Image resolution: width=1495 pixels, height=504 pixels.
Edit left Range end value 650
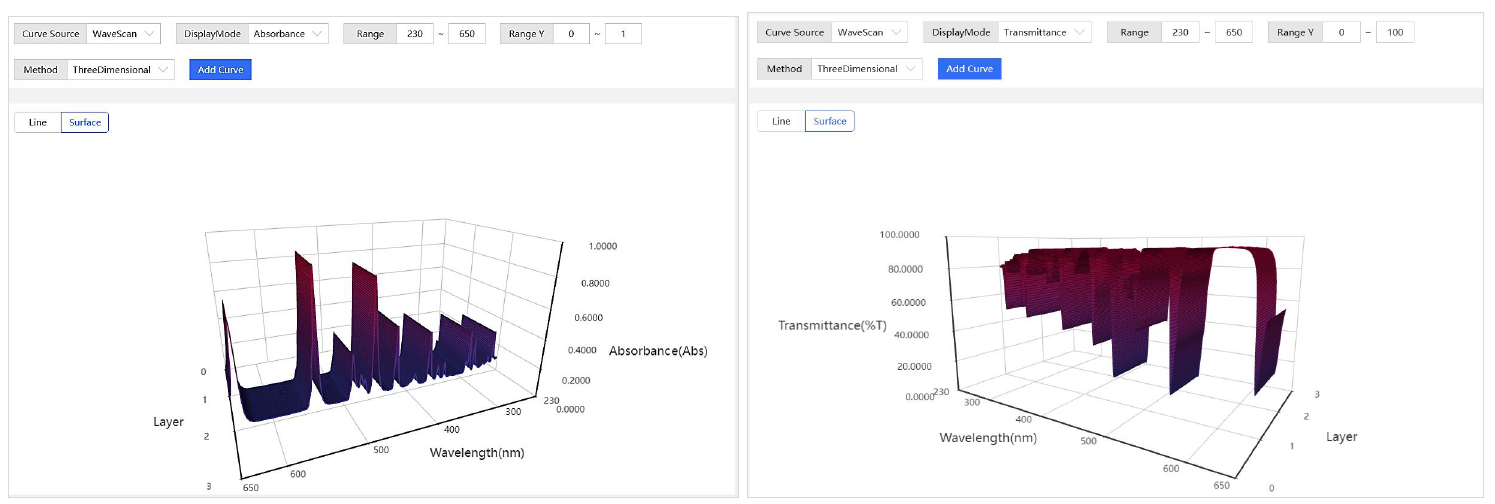pos(466,33)
